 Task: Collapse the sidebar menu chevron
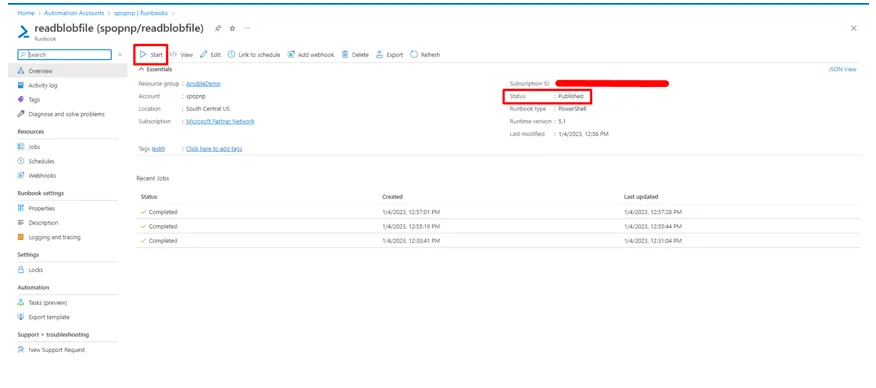click(120, 55)
